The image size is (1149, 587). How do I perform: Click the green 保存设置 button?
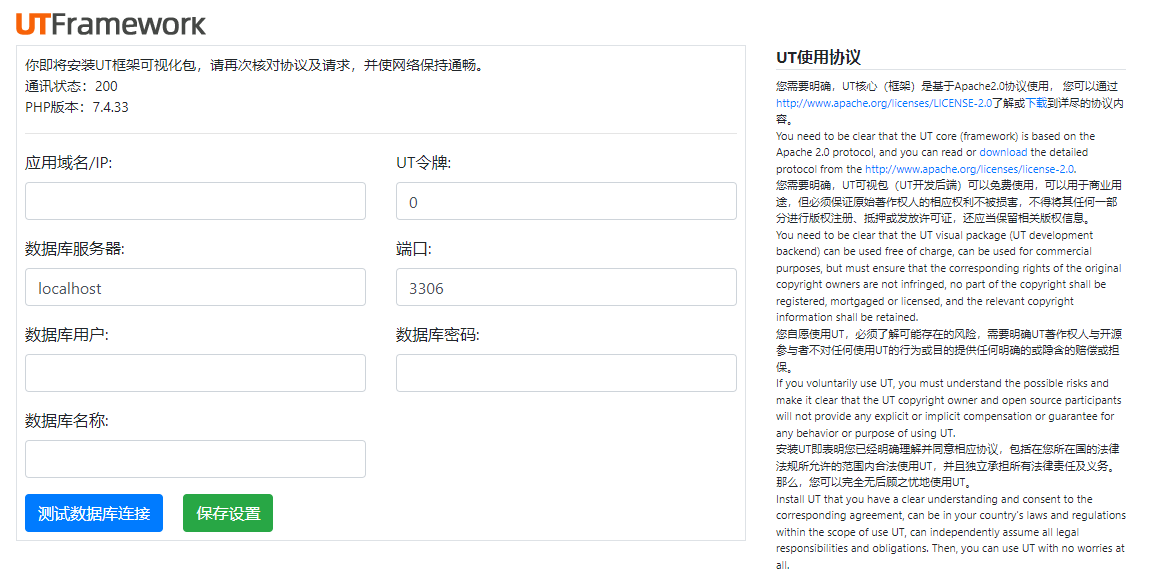[228, 513]
